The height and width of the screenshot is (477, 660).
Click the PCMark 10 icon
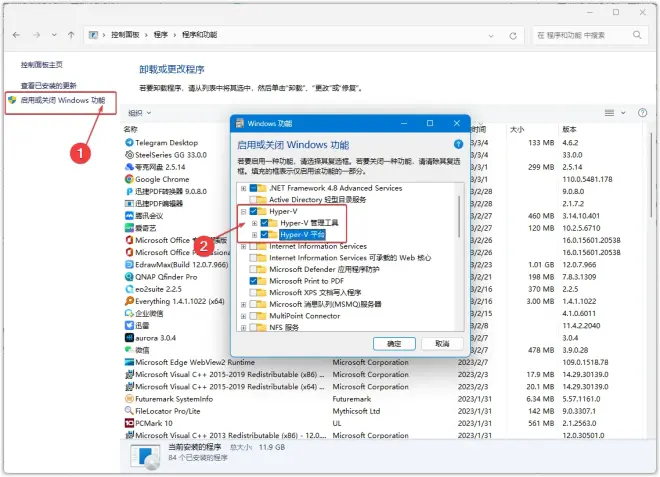coord(129,423)
